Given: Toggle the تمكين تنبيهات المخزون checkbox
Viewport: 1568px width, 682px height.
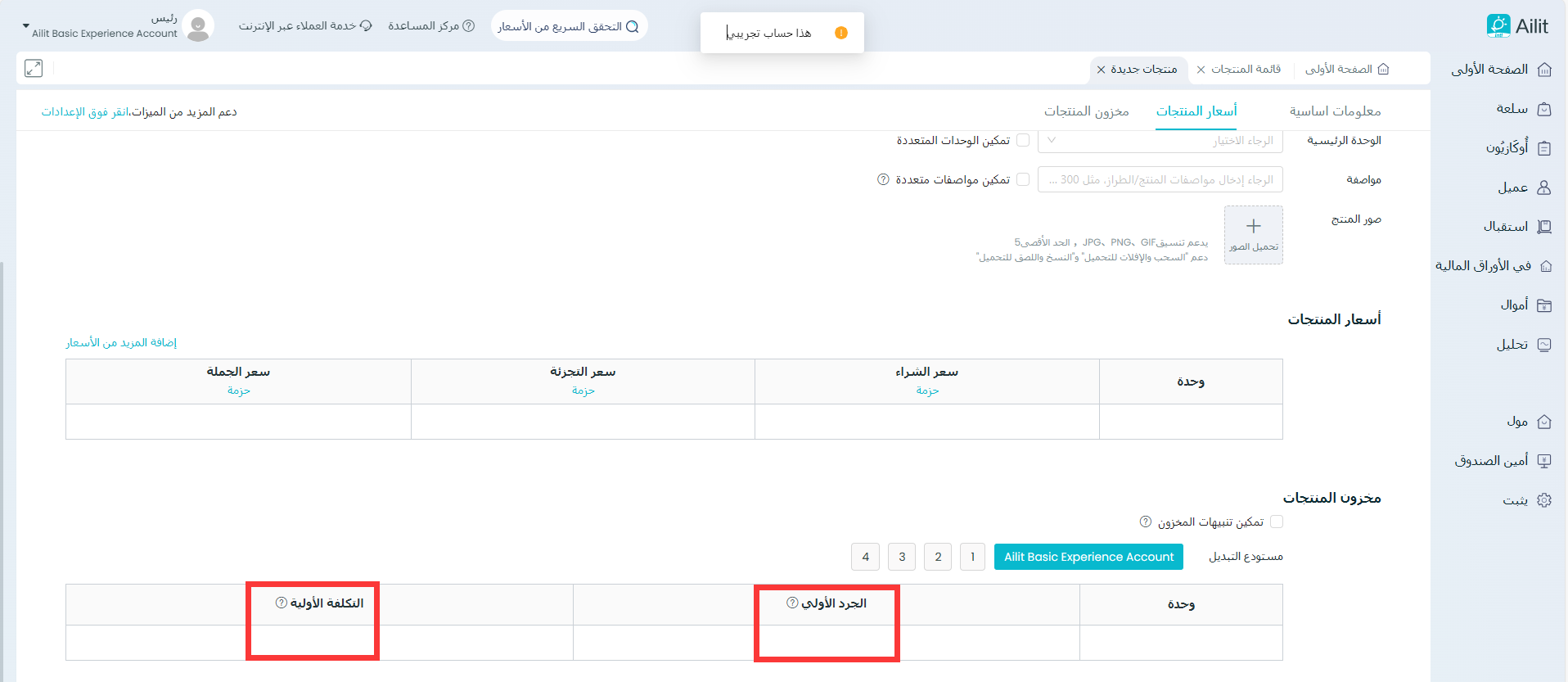Looking at the screenshot, I should (x=1277, y=522).
